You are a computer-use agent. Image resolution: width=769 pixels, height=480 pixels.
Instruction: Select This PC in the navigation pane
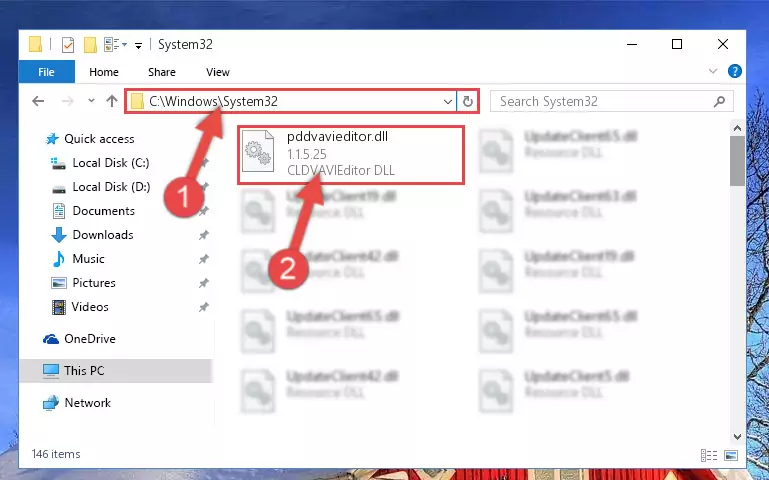click(x=116, y=371)
